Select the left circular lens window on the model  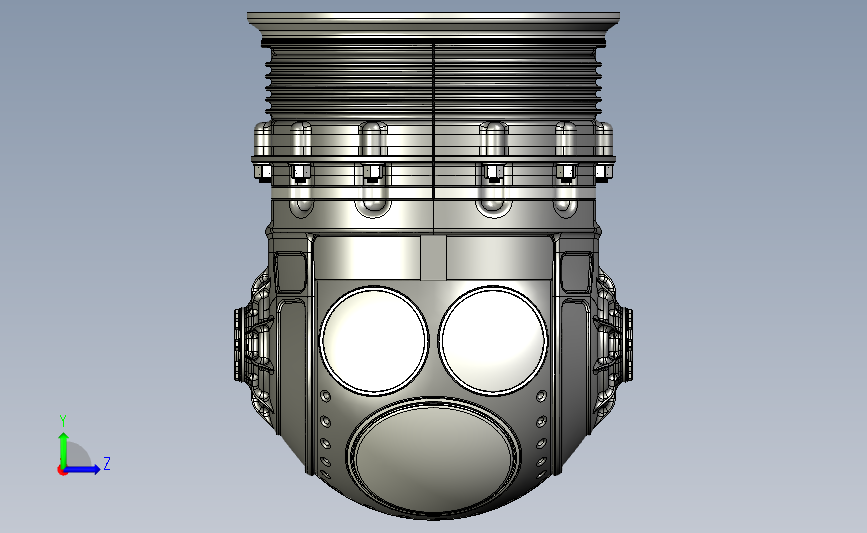(374, 340)
